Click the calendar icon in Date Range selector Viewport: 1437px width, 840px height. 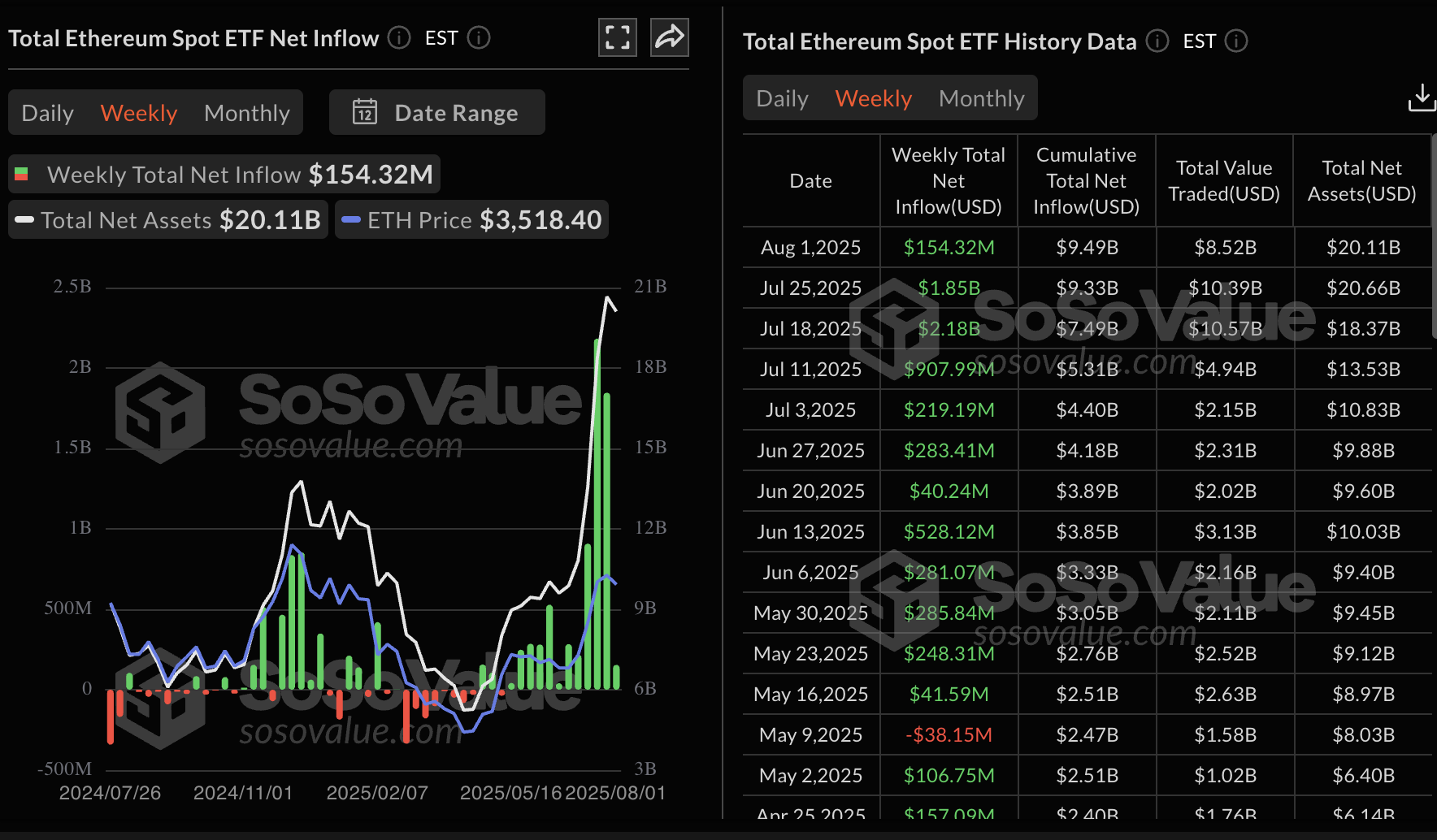point(367,112)
